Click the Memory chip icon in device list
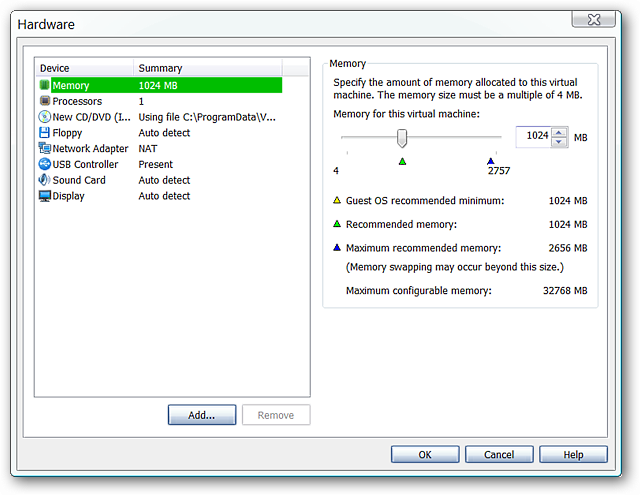This screenshot has width=640, height=495. tap(44, 85)
